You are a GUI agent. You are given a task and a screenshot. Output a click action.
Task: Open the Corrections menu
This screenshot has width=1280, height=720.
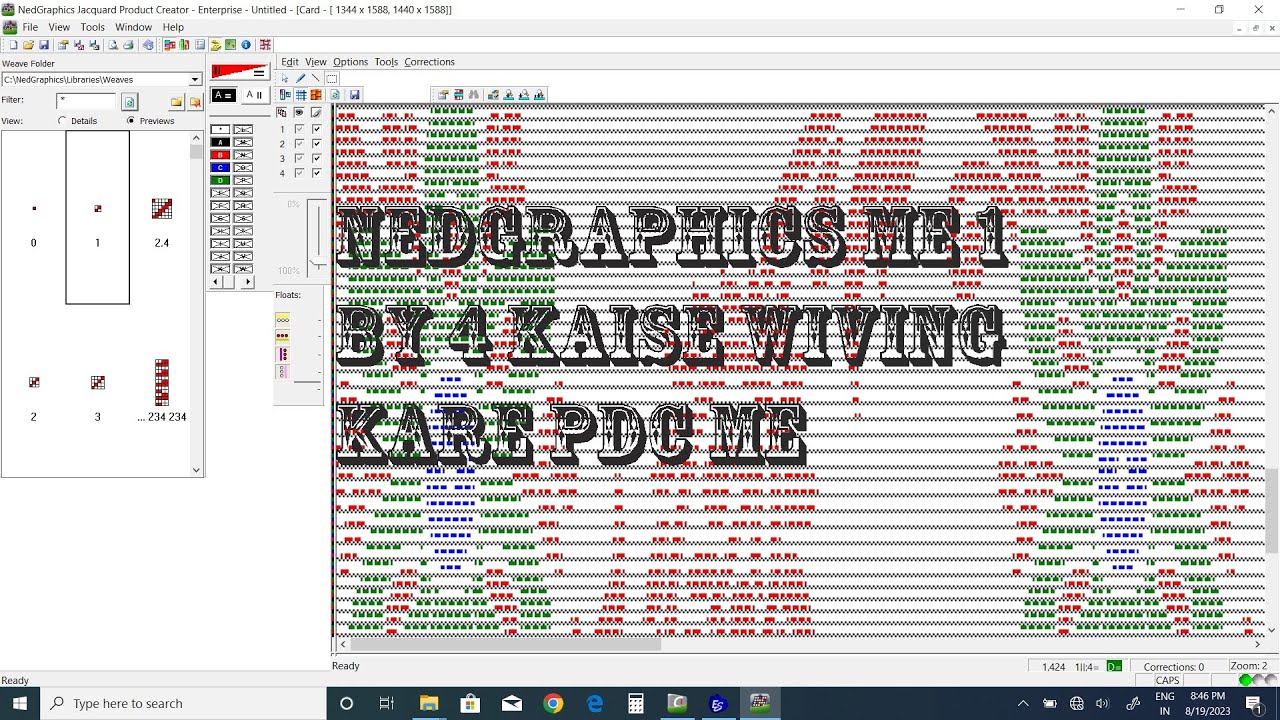coord(429,62)
